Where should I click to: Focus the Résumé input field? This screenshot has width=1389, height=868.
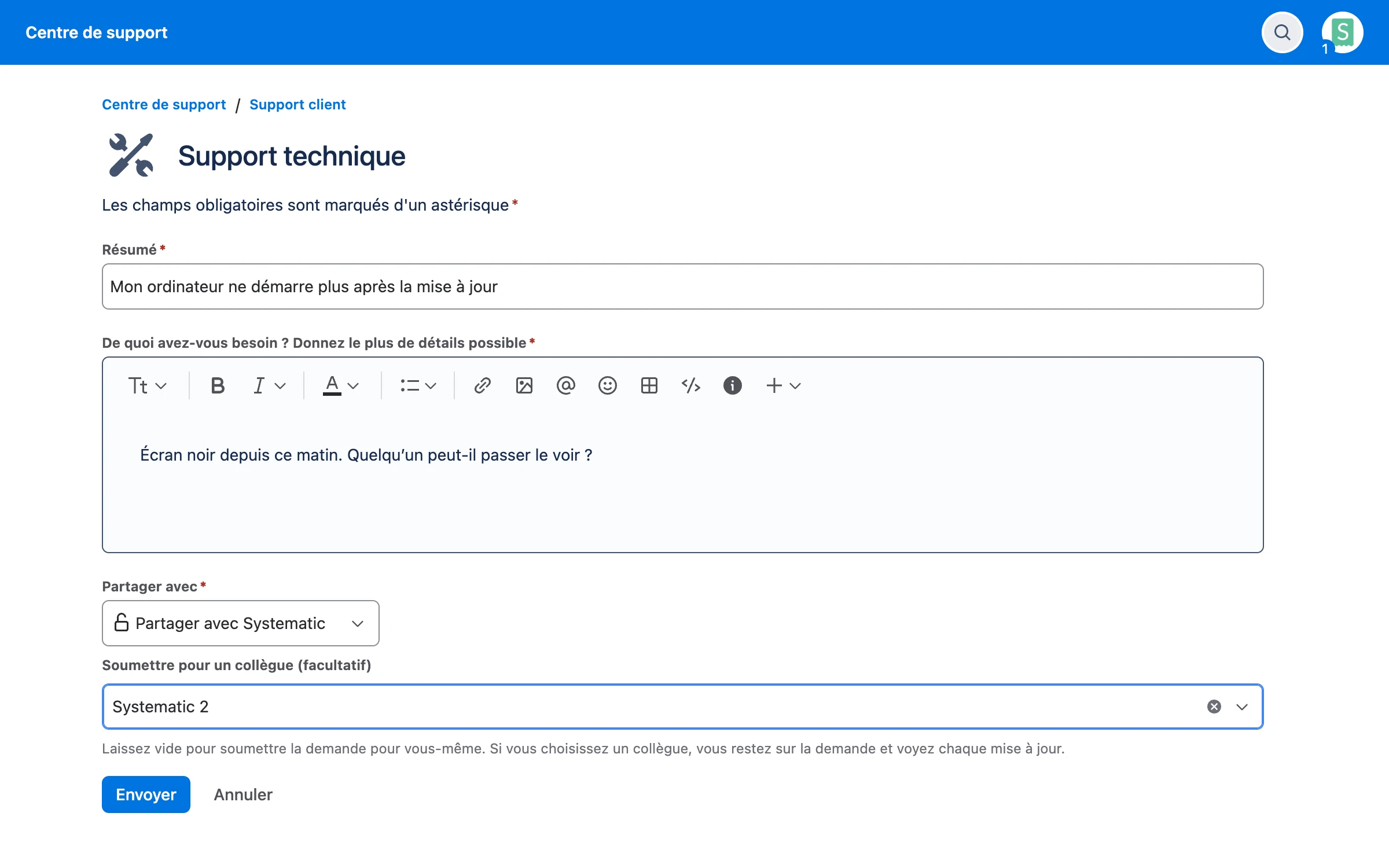pyautogui.click(x=683, y=286)
